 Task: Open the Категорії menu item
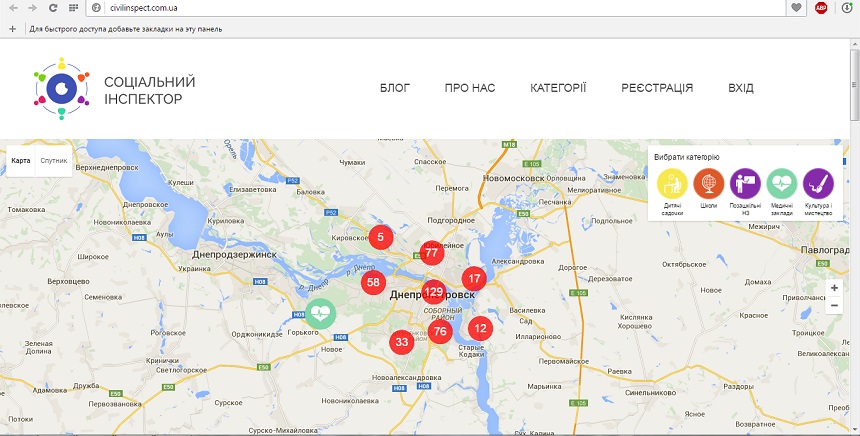[558, 88]
